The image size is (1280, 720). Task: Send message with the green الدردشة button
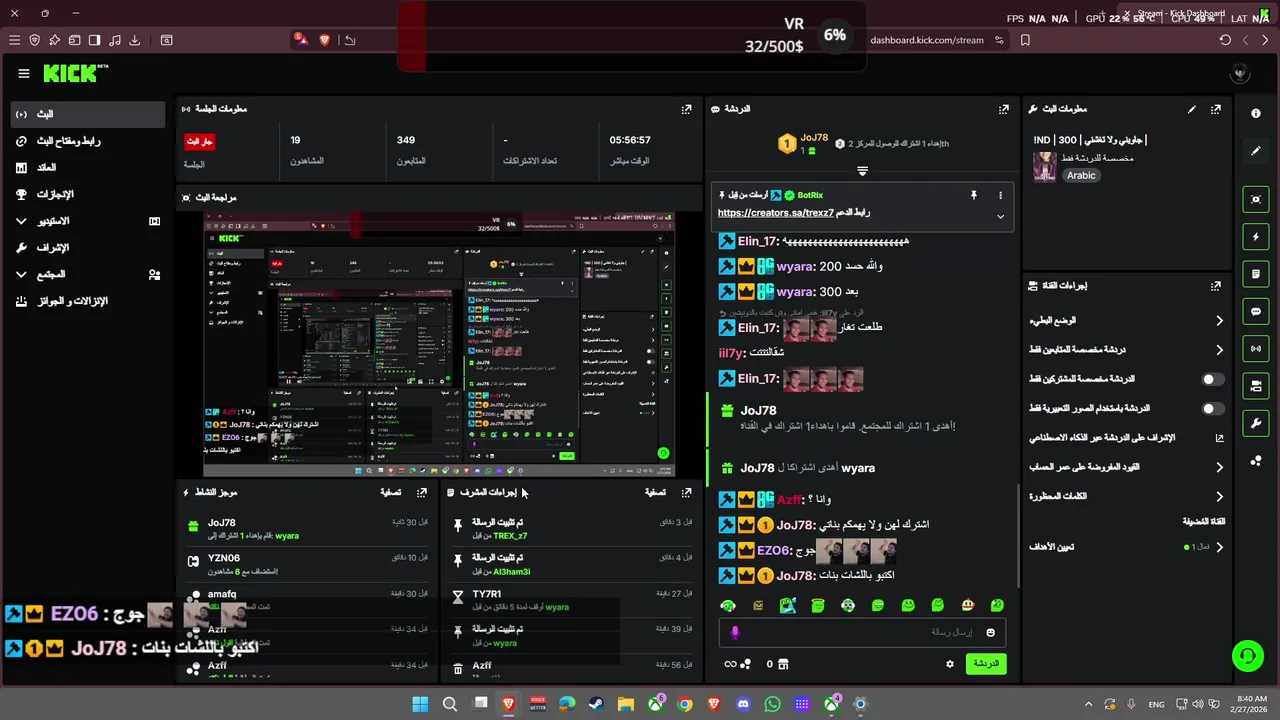pyautogui.click(x=986, y=664)
